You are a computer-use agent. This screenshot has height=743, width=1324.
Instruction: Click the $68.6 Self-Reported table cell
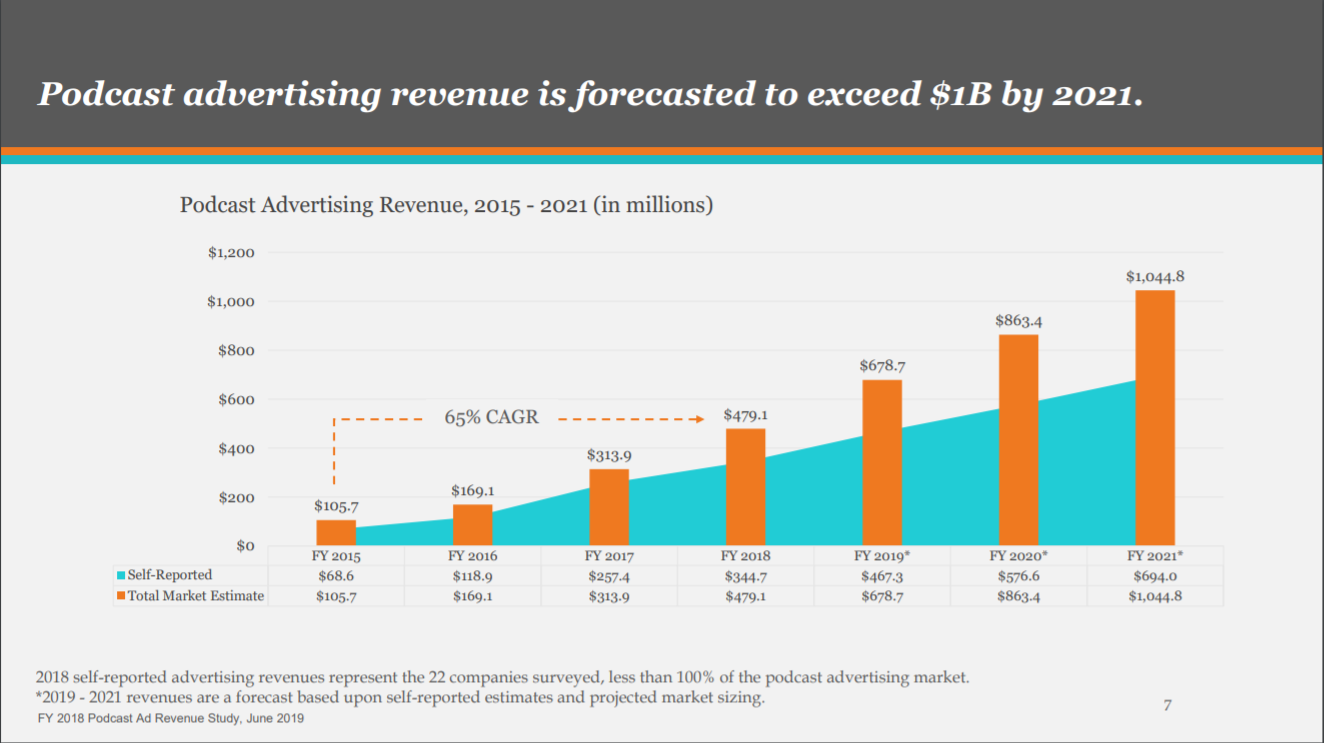336,576
